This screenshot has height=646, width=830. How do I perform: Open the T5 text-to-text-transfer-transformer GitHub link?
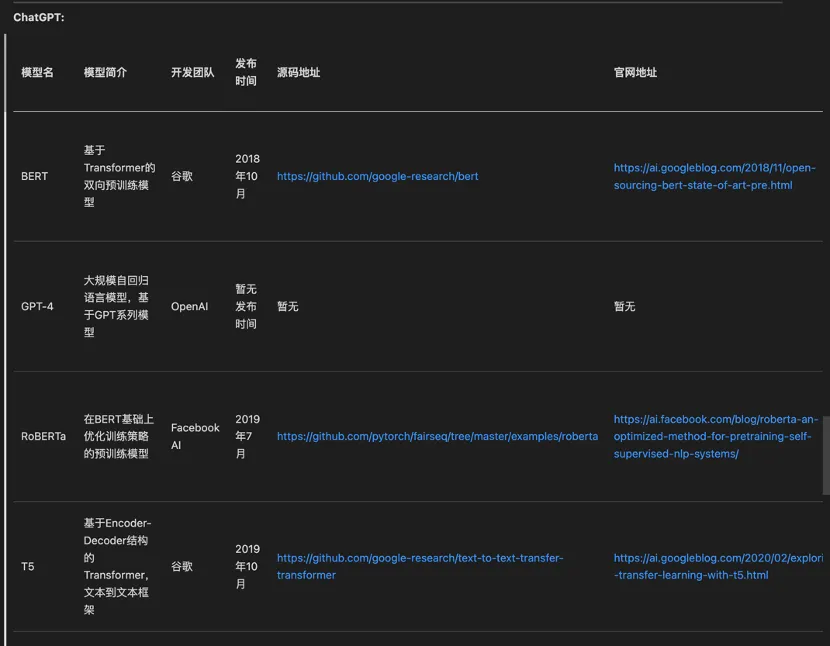420,567
